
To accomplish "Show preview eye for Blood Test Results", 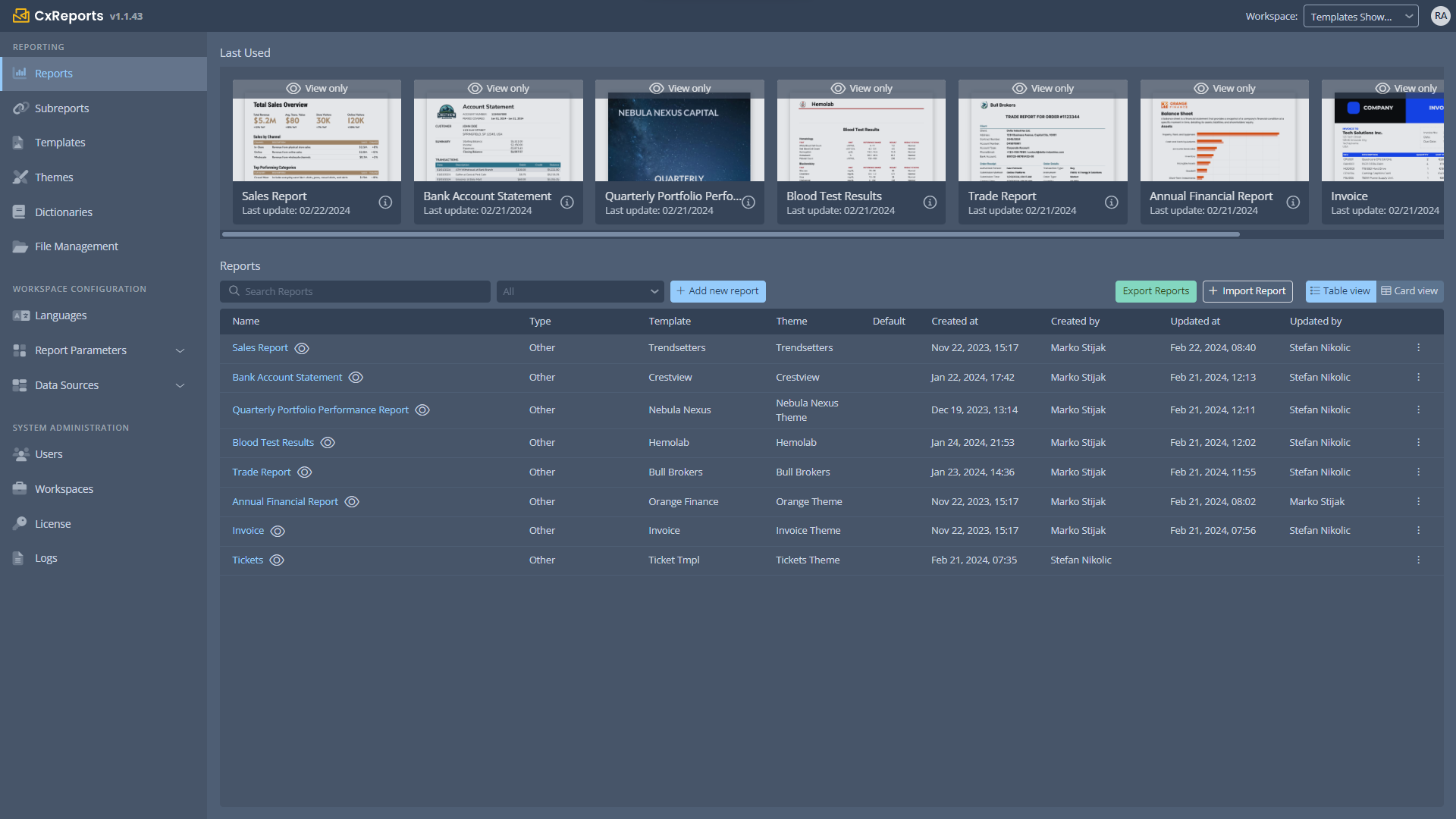I will coord(328,442).
